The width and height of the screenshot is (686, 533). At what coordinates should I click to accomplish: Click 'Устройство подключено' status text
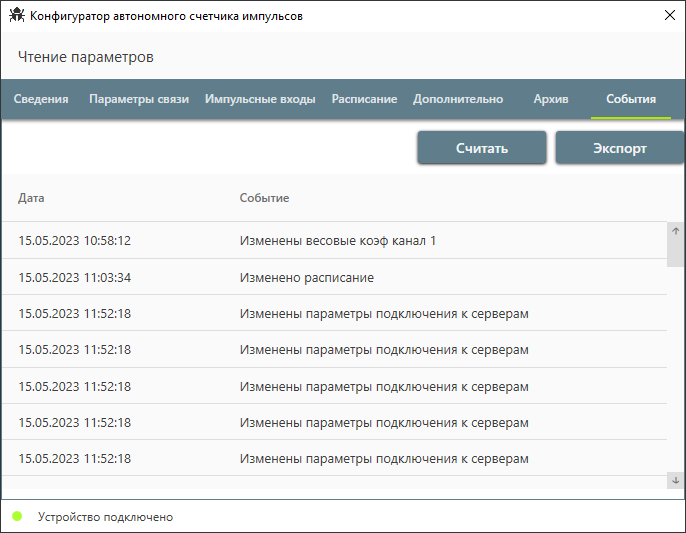coord(105,517)
